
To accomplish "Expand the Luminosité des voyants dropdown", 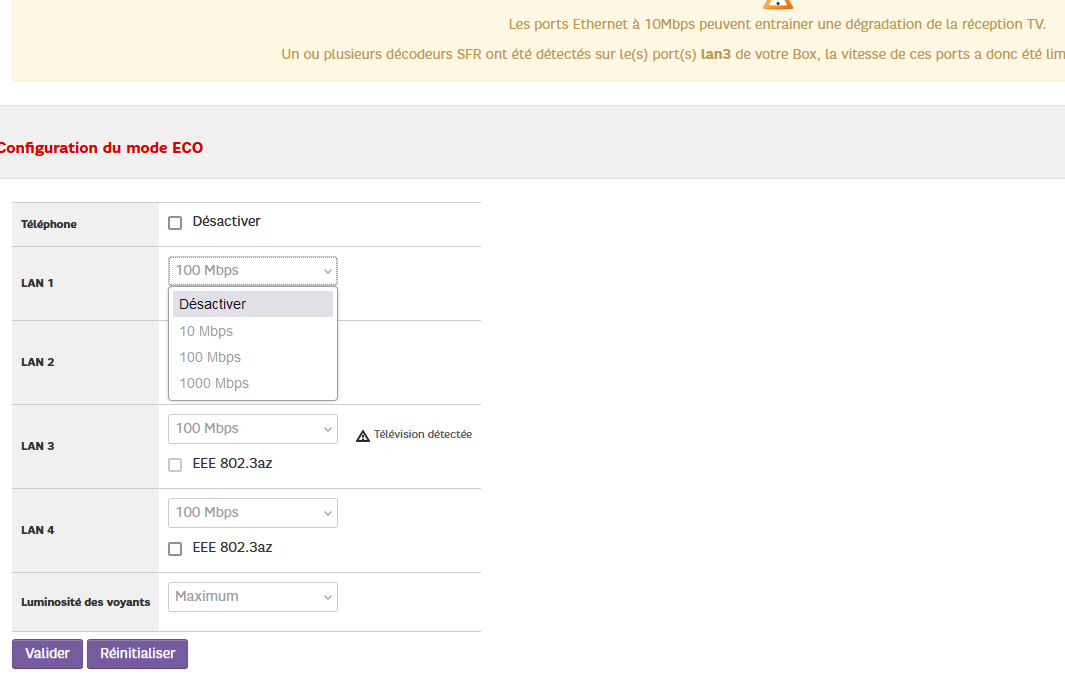I will pos(253,597).
